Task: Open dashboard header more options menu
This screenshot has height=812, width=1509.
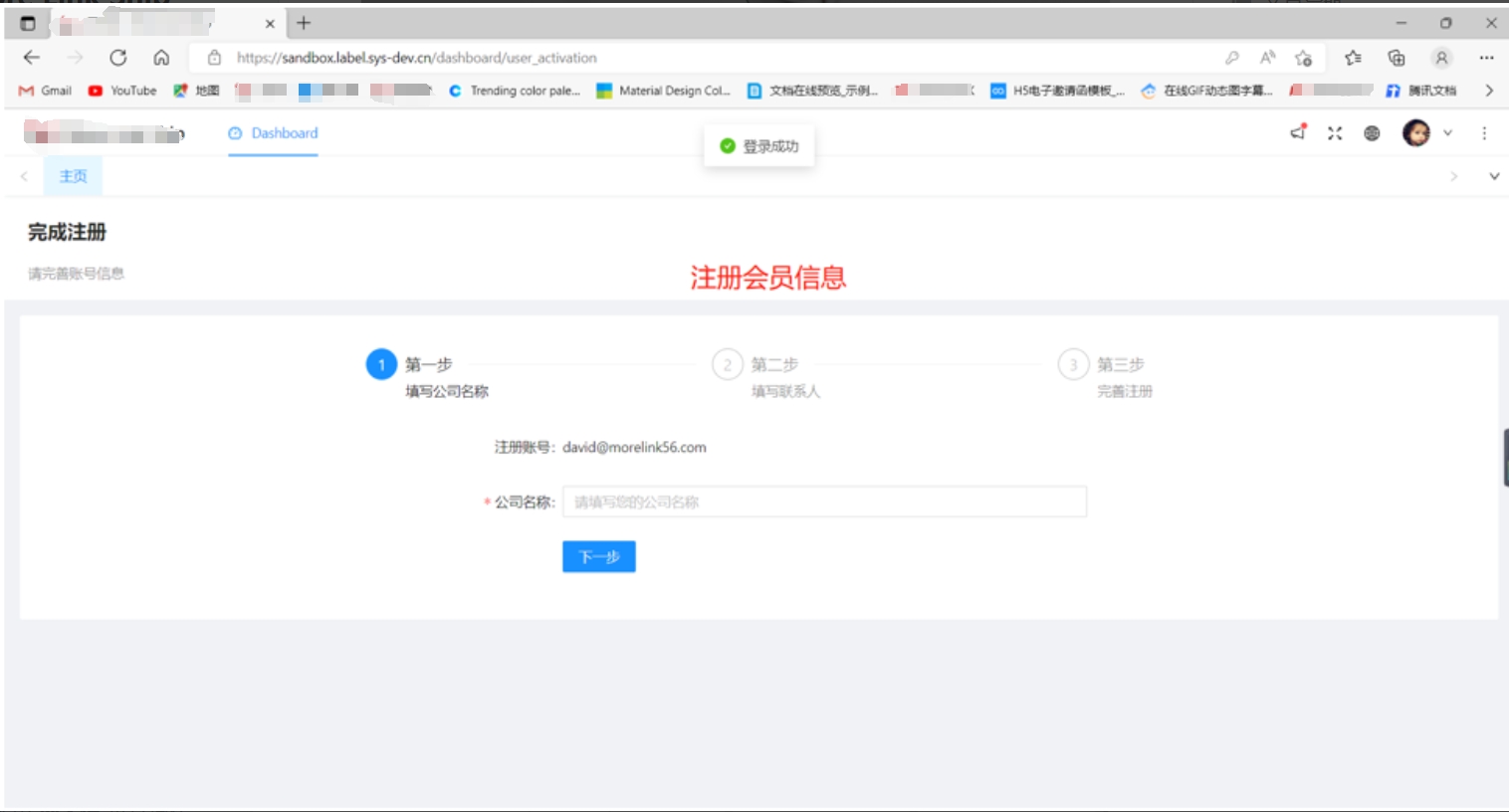Action: (x=1484, y=133)
